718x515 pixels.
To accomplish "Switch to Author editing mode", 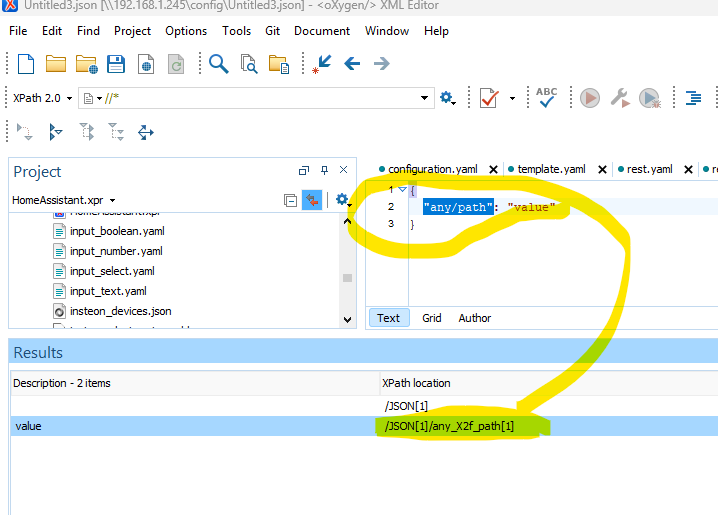I will click(x=475, y=318).
